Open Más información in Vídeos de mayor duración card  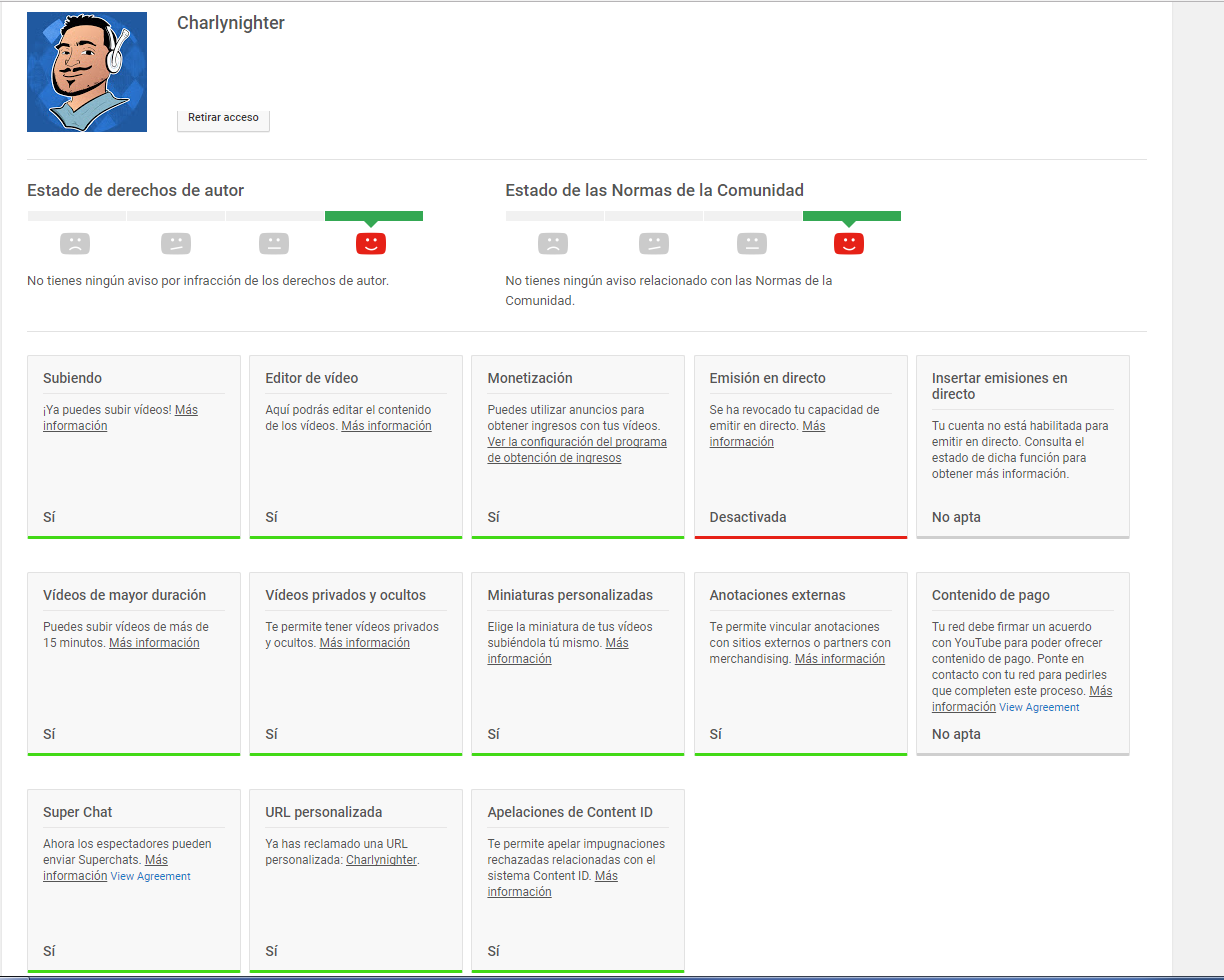pyautogui.click(x=154, y=643)
